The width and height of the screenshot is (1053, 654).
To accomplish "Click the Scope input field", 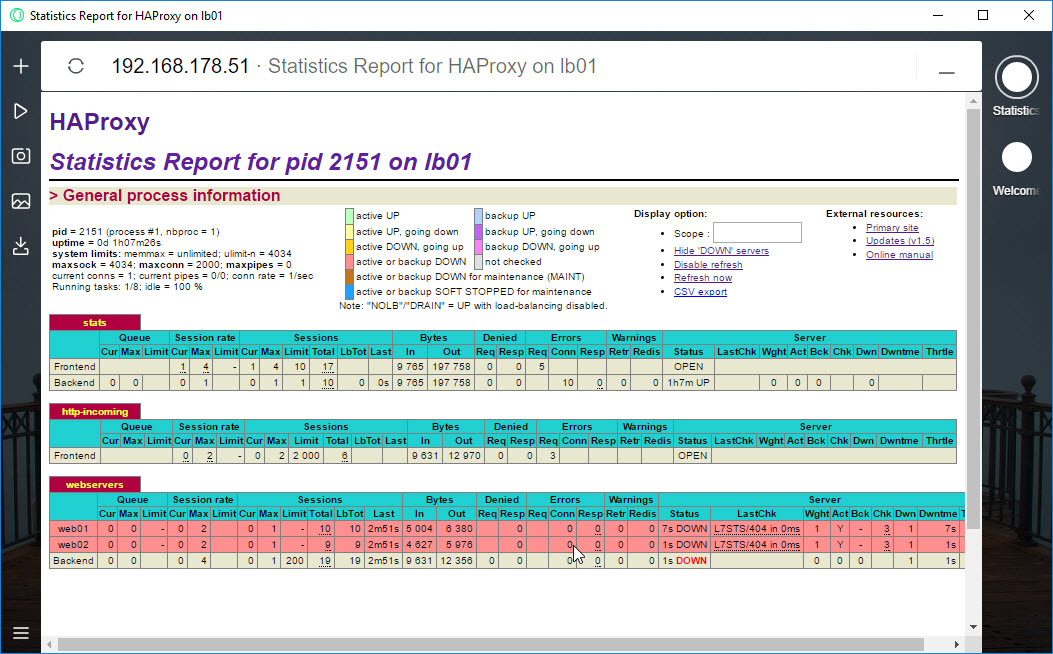I will coord(757,233).
